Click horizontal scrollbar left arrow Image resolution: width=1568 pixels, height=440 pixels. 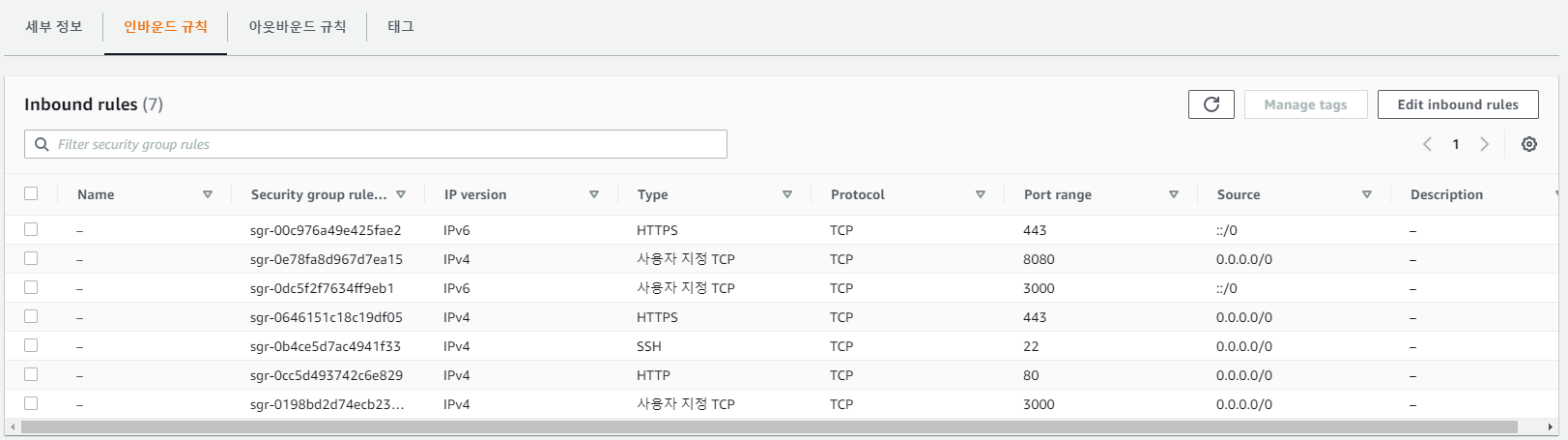12,426
